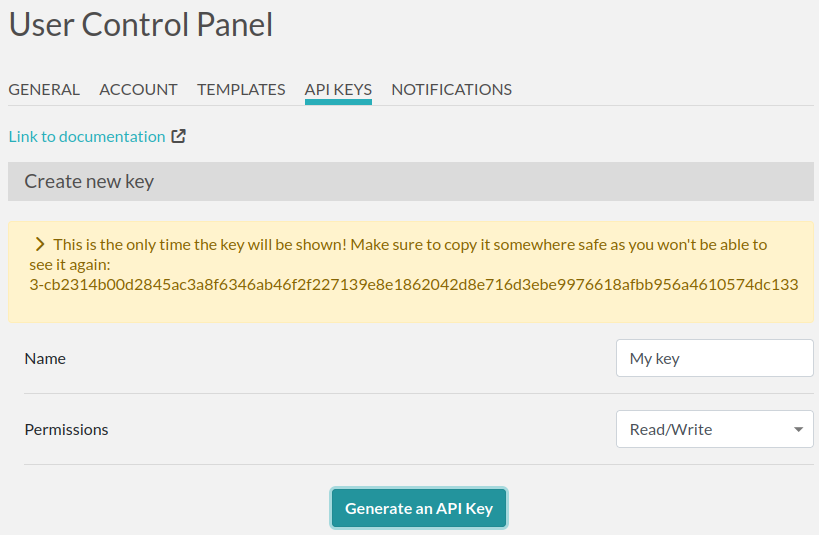Image resolution: width=819 pixels, height=535 pixels.
Task: Click the 'see it again:' warning line
Action: pos(70,265)
